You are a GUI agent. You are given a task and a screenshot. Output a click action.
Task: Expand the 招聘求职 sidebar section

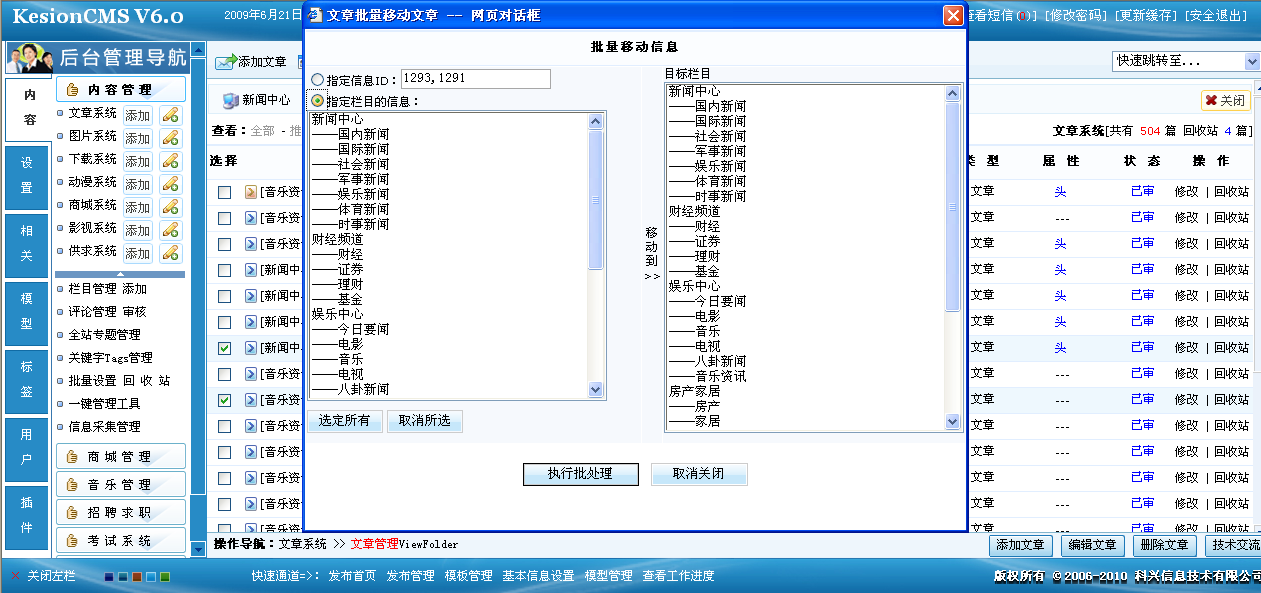tap(120, 513)
